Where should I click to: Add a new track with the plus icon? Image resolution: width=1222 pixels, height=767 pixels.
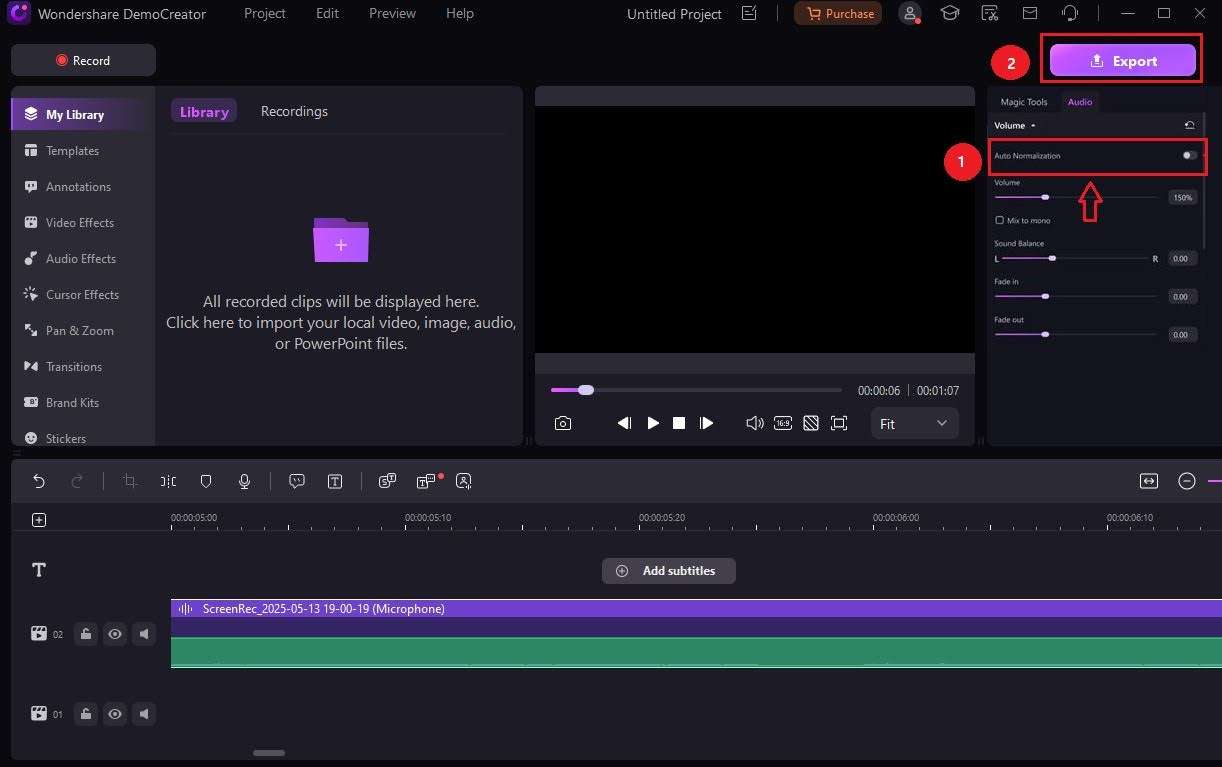tap(39, 519)
